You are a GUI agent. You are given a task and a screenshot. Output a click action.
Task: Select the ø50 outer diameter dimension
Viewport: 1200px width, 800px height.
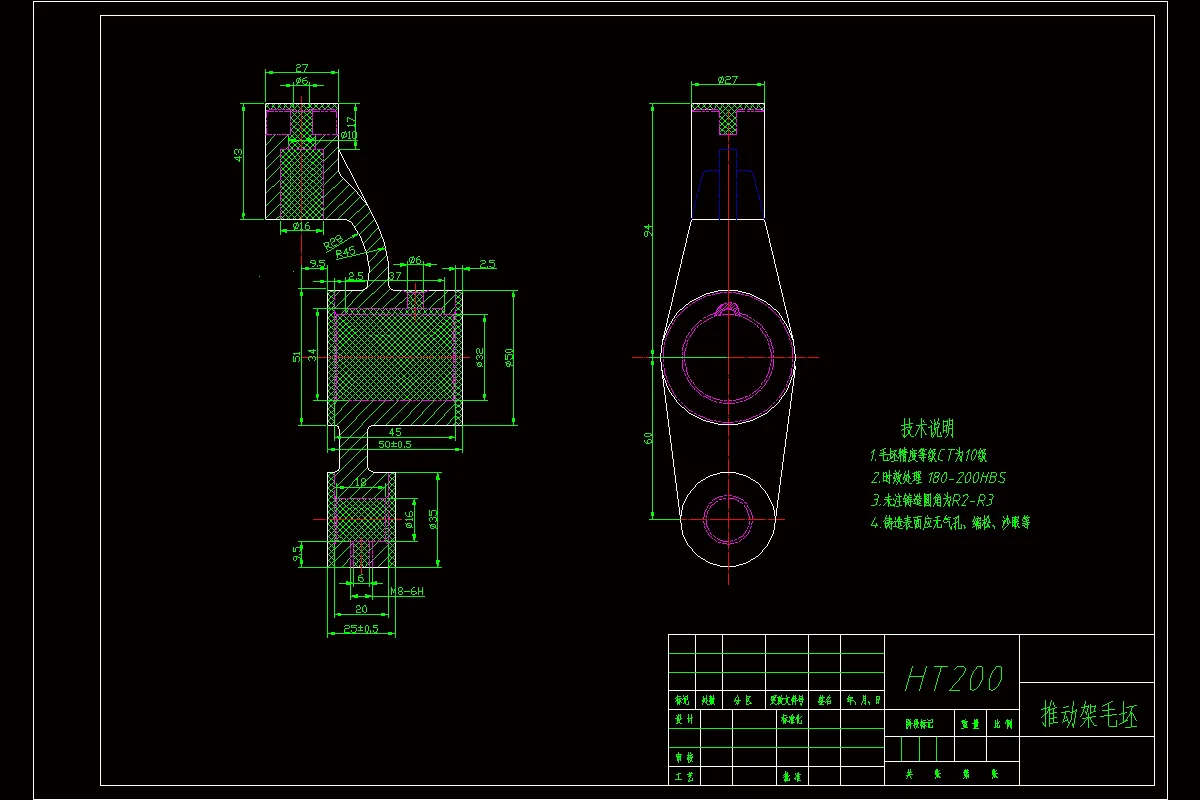tap(508, 357)
